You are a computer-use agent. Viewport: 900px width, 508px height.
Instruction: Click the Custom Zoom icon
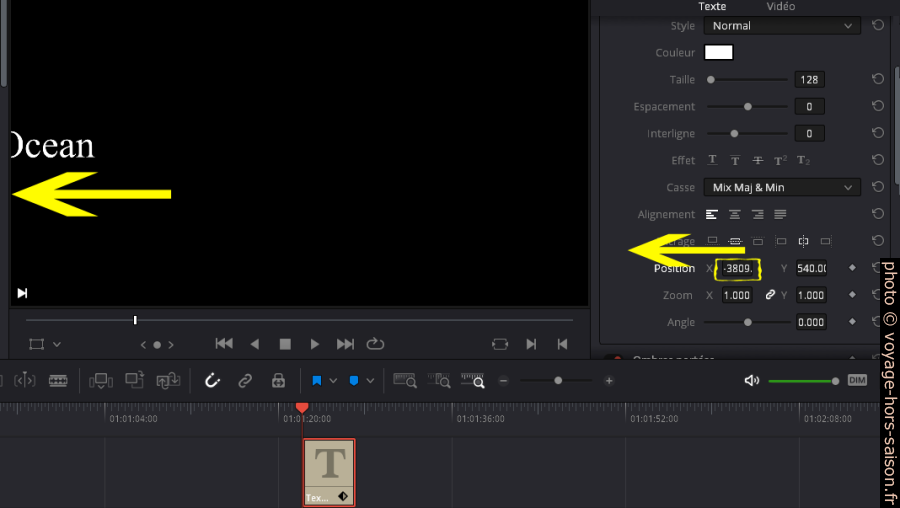point(473,381)
